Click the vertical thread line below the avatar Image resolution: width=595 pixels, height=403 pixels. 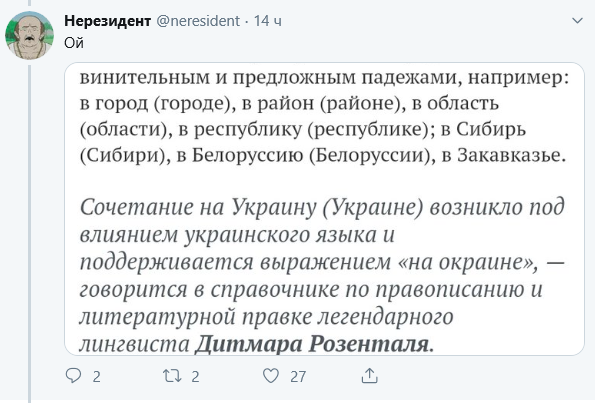(30, 232)
